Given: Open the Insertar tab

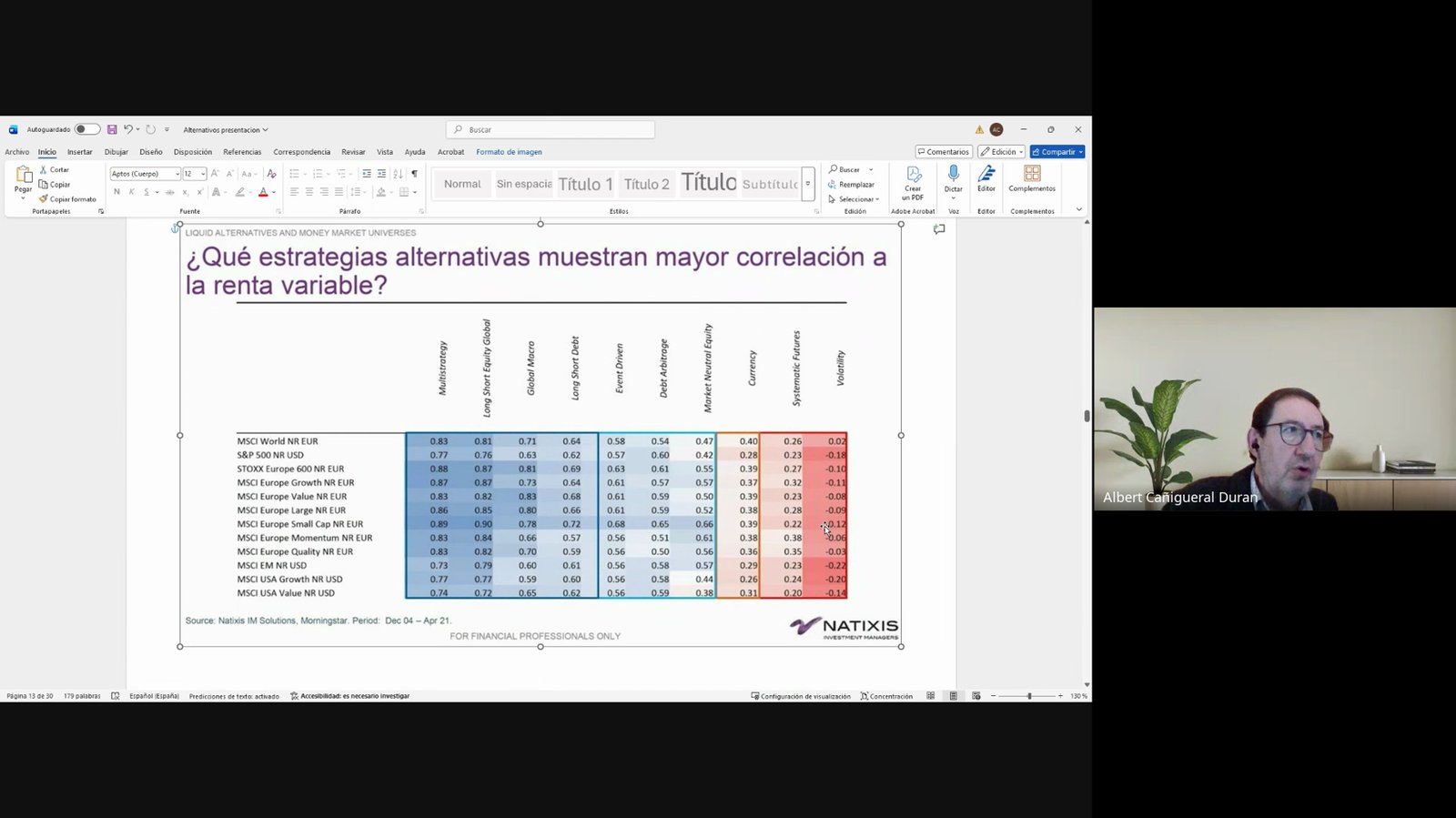Looking at the screenshot, I should (79, 152).
